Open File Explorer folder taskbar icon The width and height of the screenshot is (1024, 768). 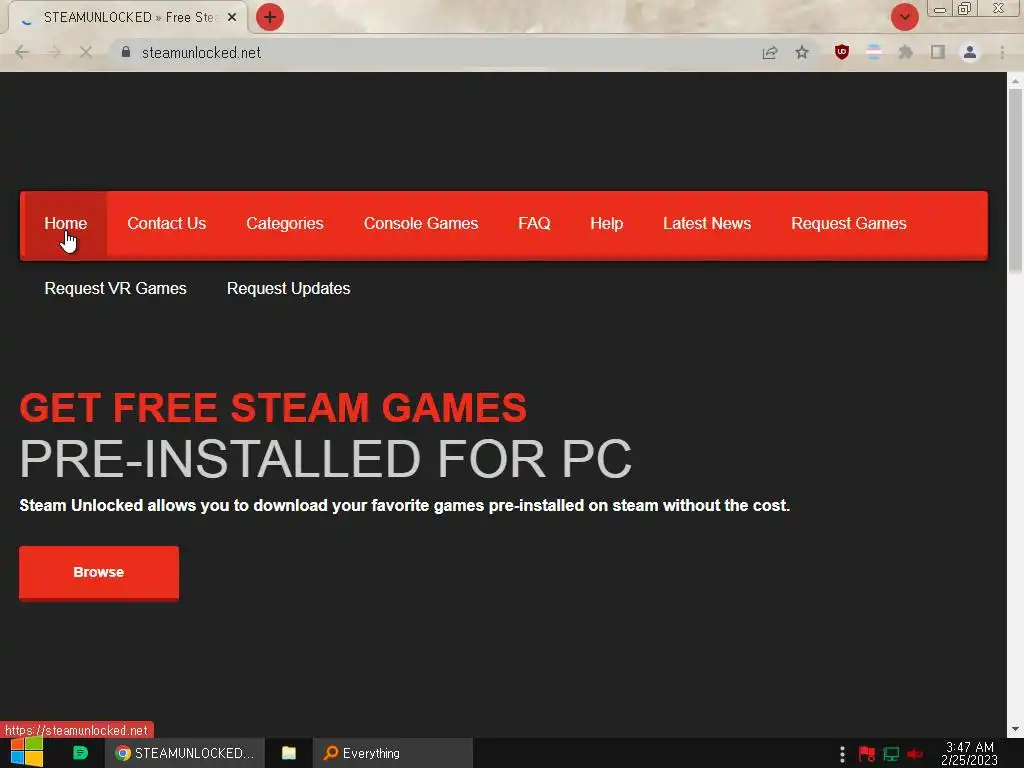[289, 753]
